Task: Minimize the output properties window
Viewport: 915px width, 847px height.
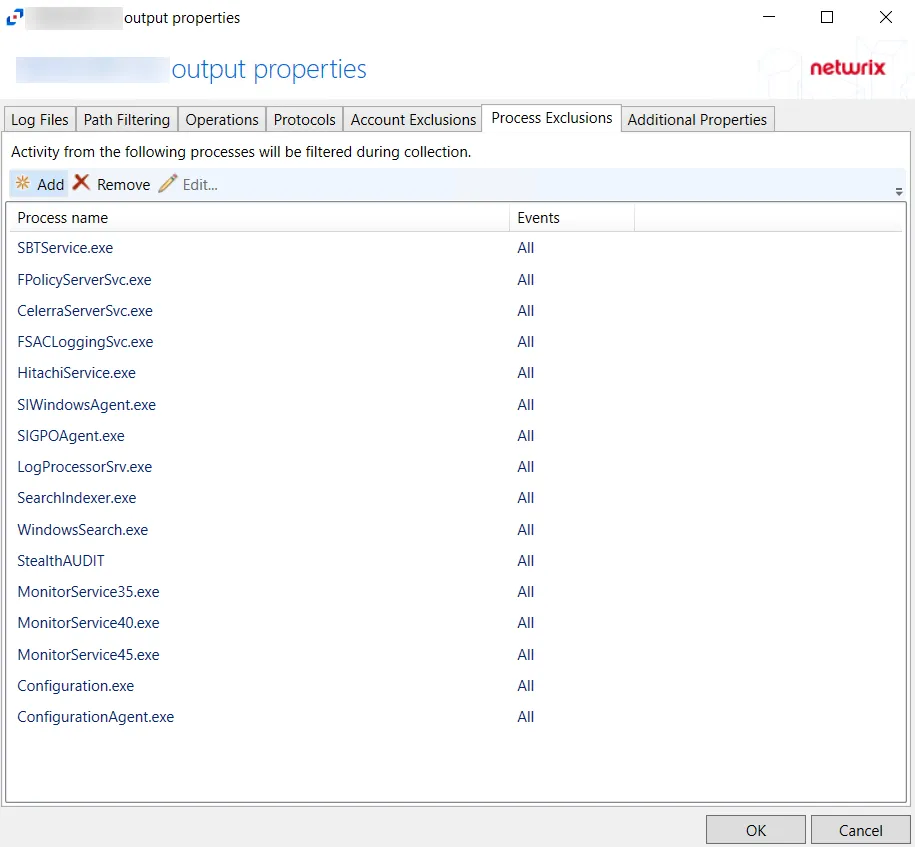Action: (x=769, y=17)
